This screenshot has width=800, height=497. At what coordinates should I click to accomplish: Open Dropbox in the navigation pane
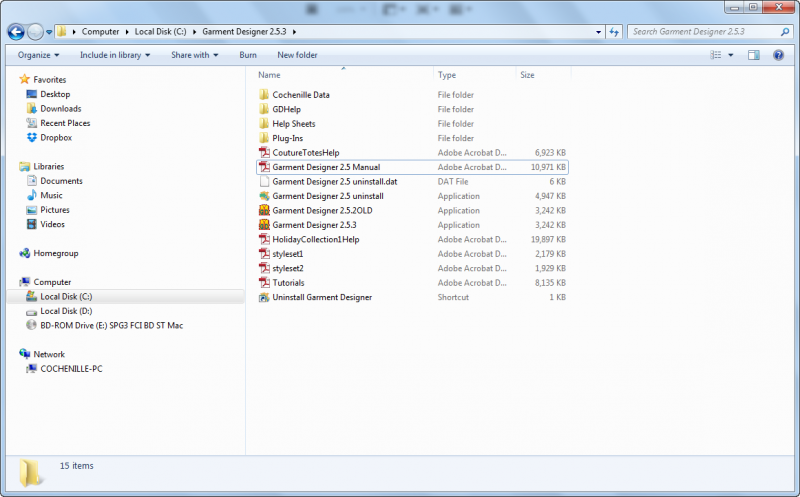(x=56, y=138)
